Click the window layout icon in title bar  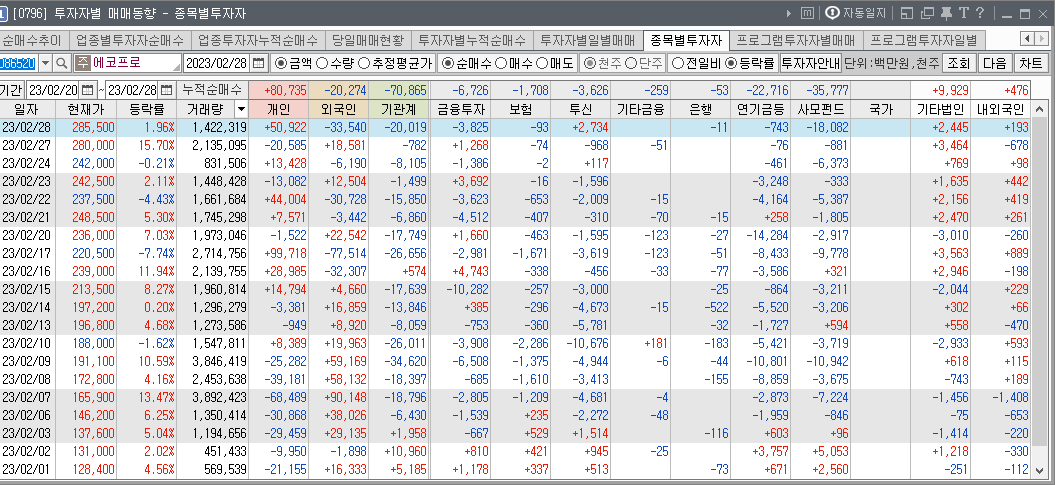point(905,13)
